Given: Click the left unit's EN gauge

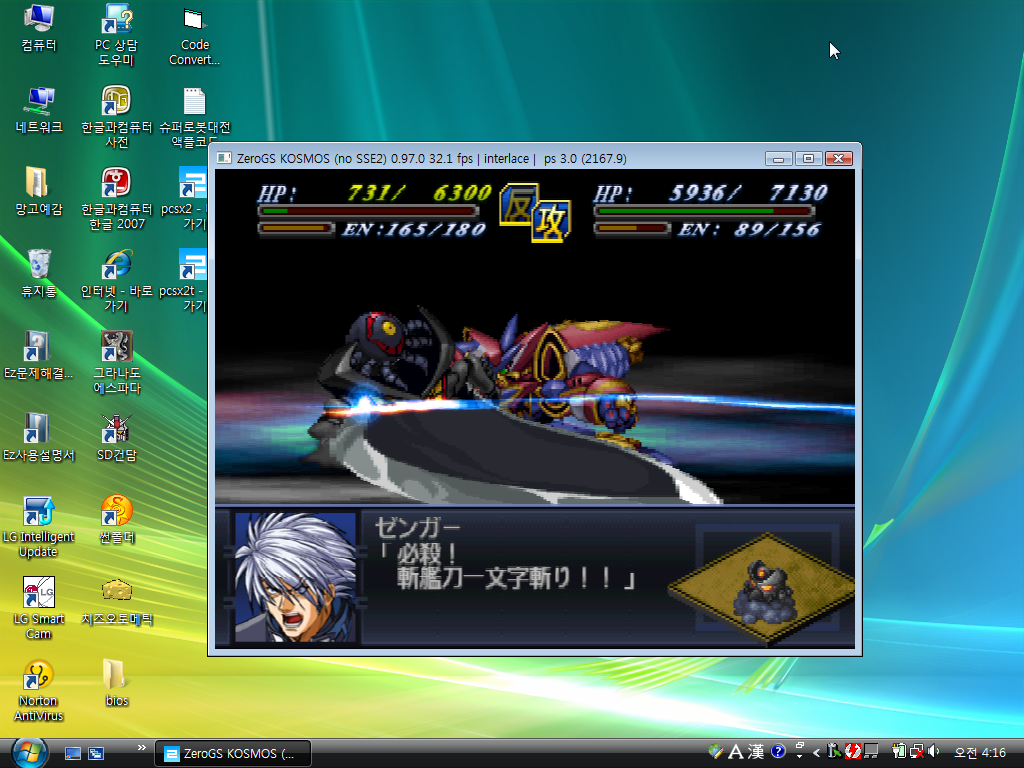Looking at the screenshot, I should (297, 228).
